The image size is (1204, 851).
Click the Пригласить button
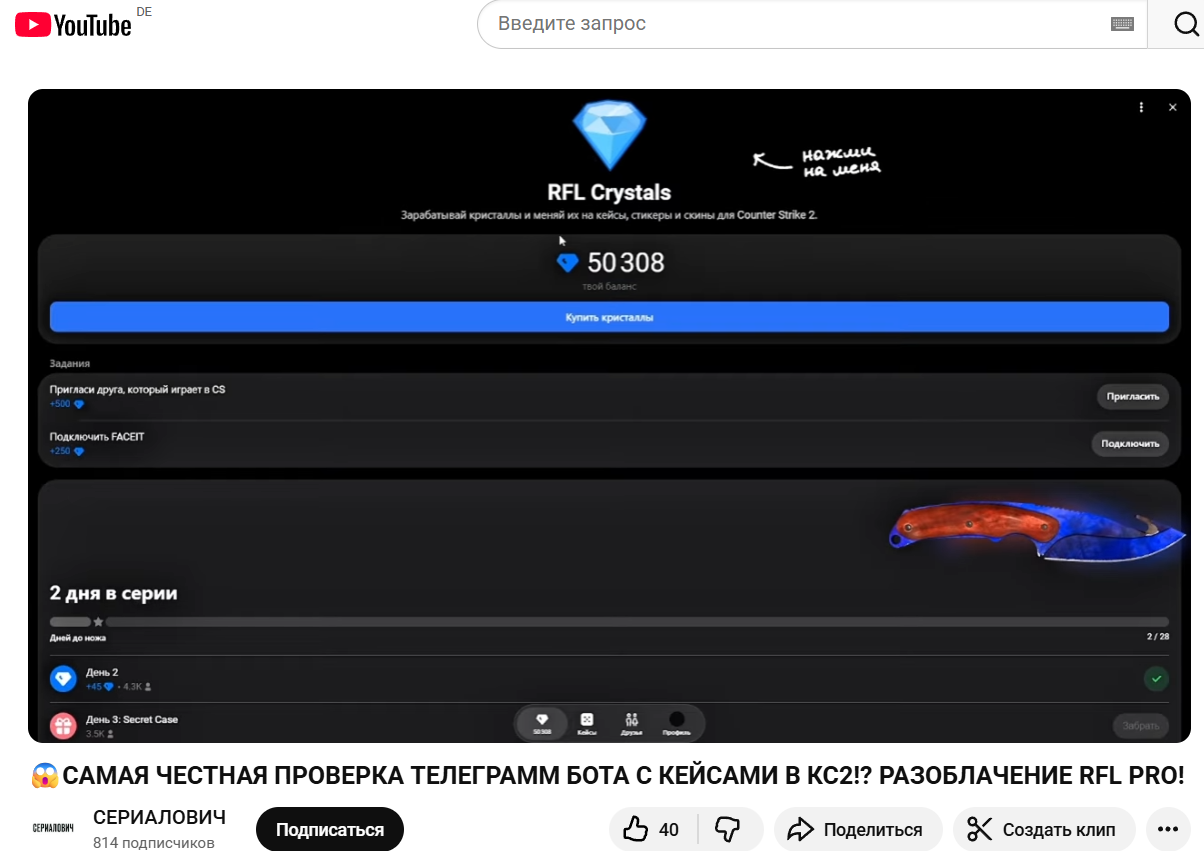point(1133,396)
